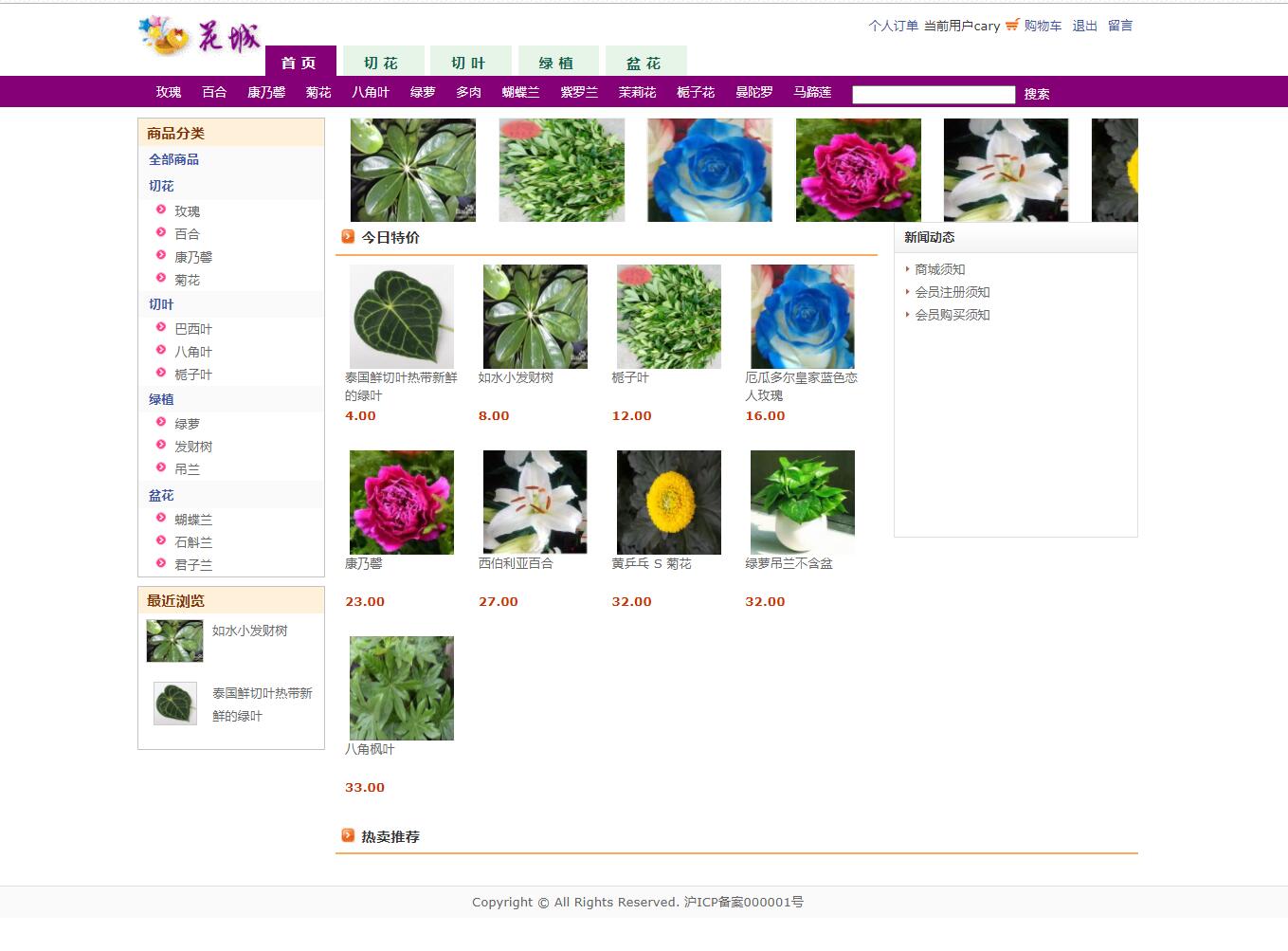Viewport: 1288px width, 951px height.
Task: Click the pink arrow icon beside 发财树
Action: (162, 446)
